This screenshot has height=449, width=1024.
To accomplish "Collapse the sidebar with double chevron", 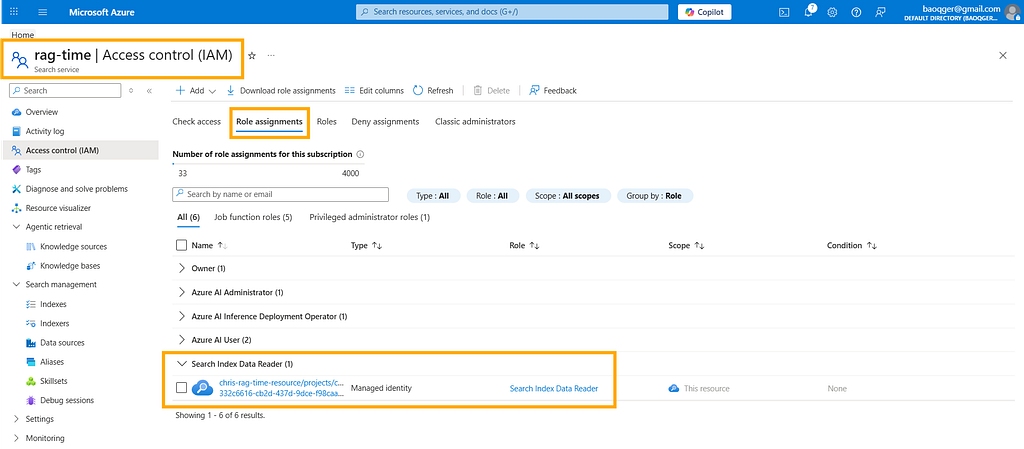I will (x=149, y=91).
